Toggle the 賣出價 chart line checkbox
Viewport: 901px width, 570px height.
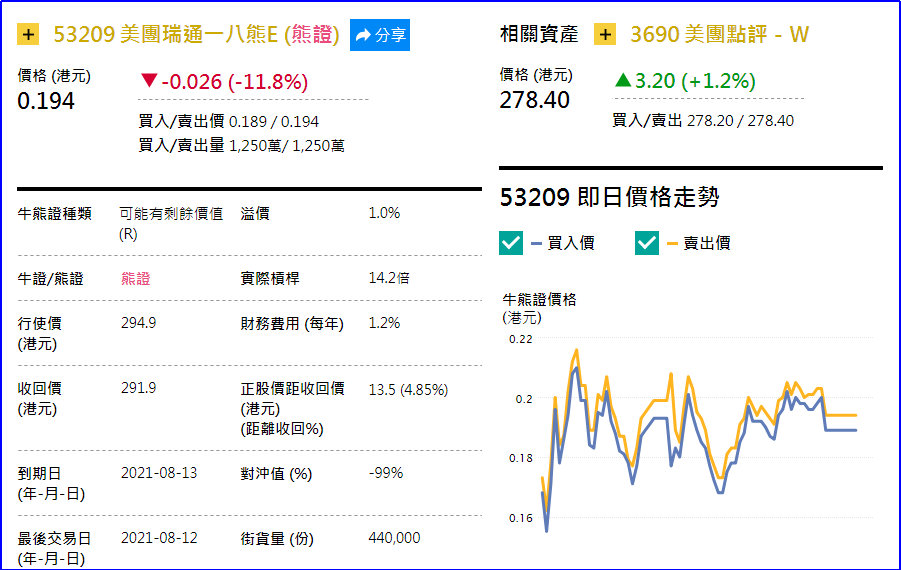[x=646, y=243]
